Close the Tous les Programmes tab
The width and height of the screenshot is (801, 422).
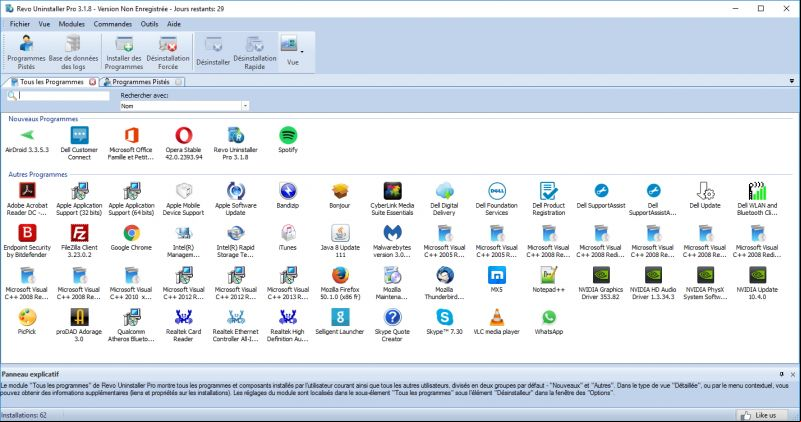coord(92,82)
